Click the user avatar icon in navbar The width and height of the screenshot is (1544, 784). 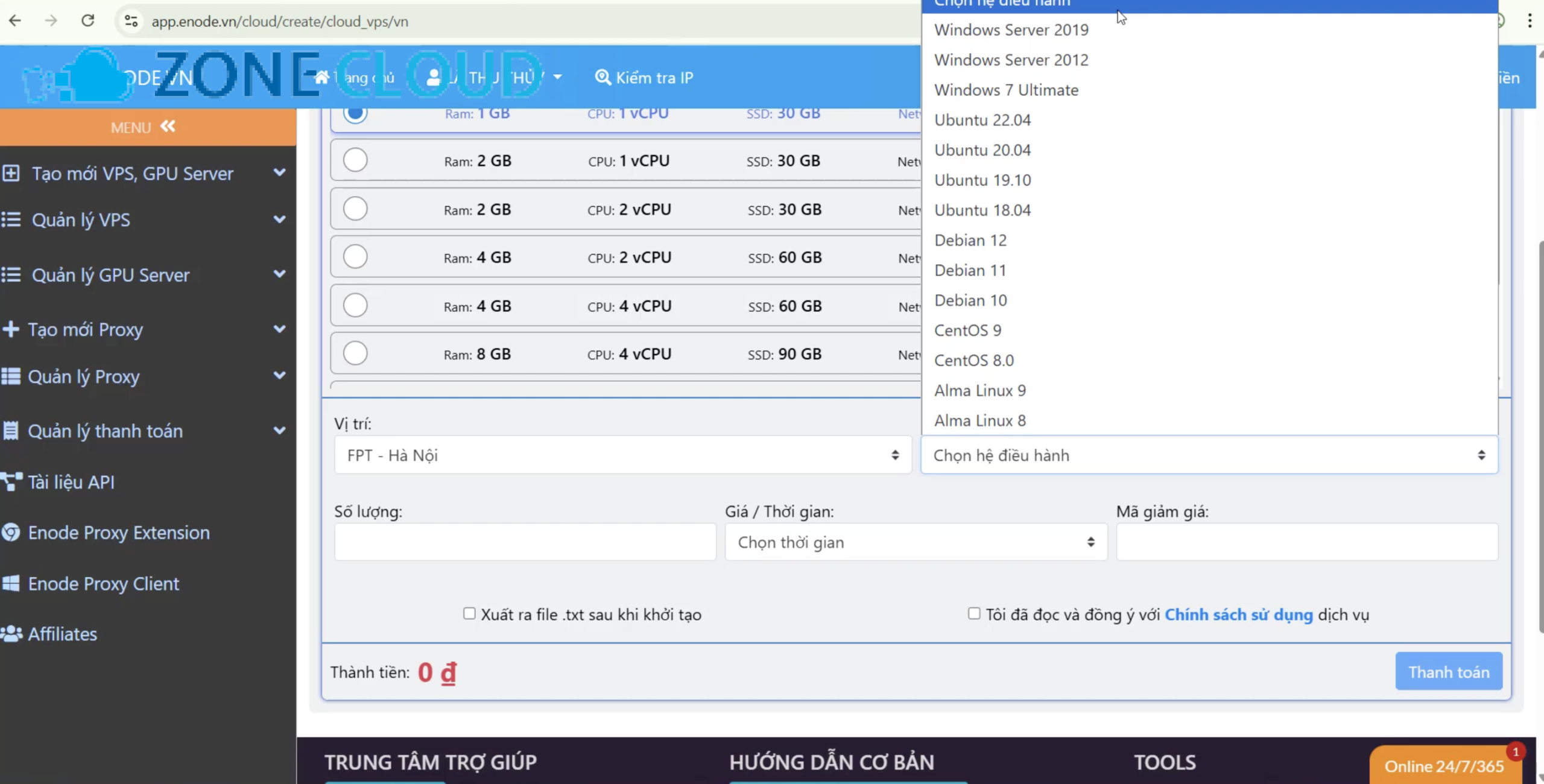433,77
